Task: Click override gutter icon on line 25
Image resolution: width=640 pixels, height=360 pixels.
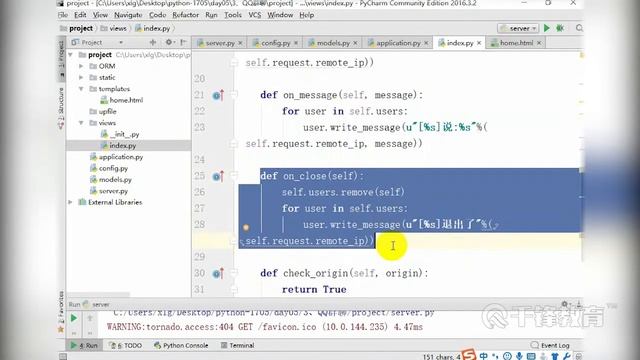Action: tap(218, 176)
